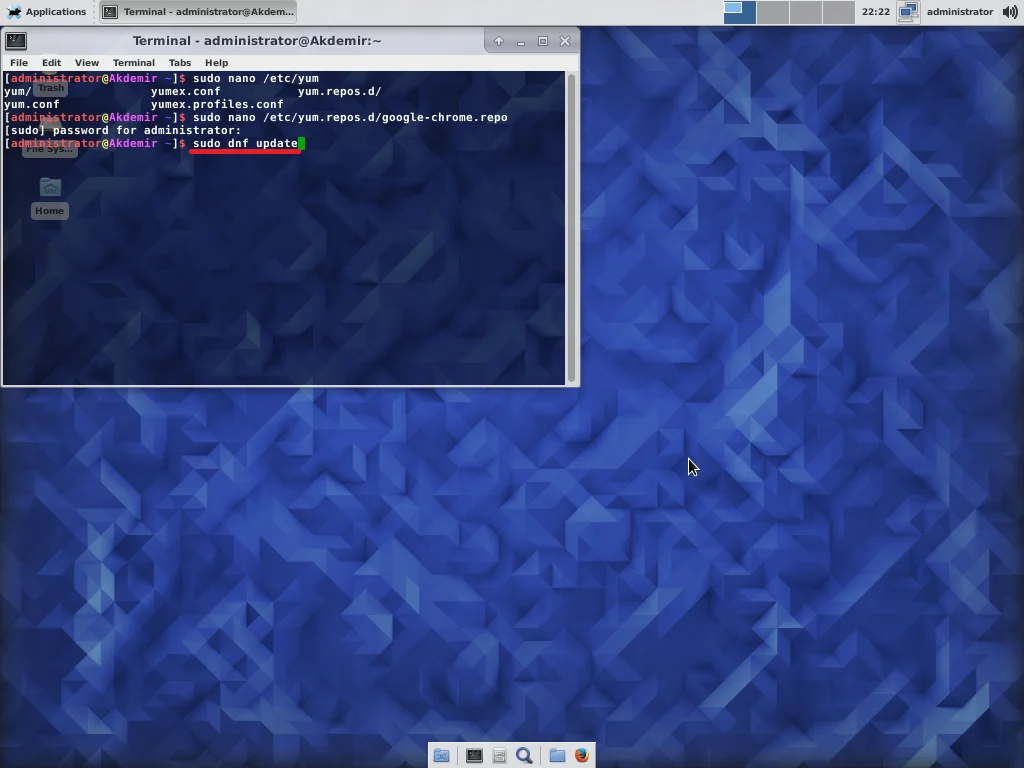Click the terminal's vertical scrollbar
This screenshot has height=768, width=1024.
(x=571, y=227)
